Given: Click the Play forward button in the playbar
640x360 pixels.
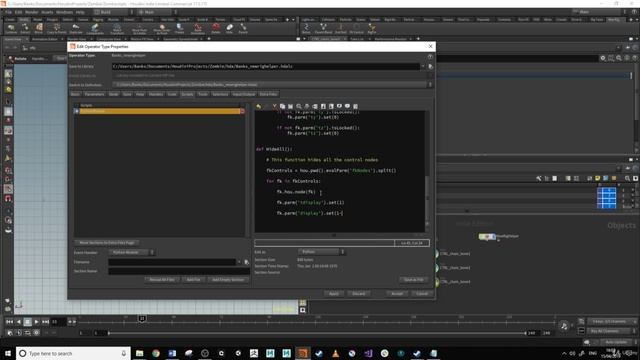Looking at the screenshot, I should (36, 322).
